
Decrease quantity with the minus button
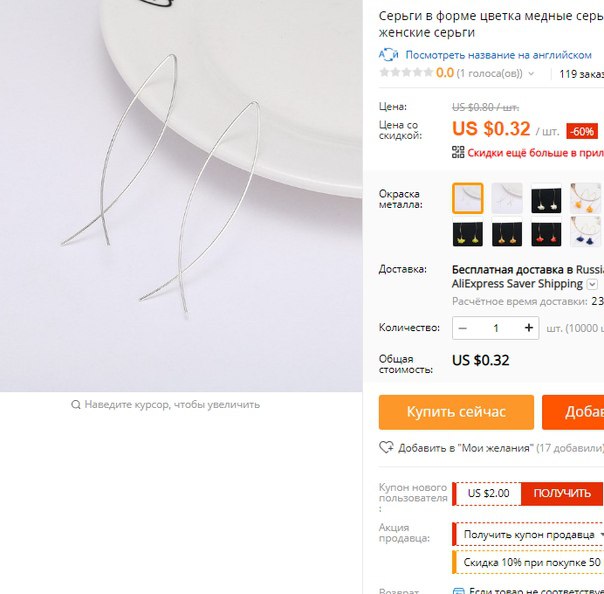coord(463,328)
